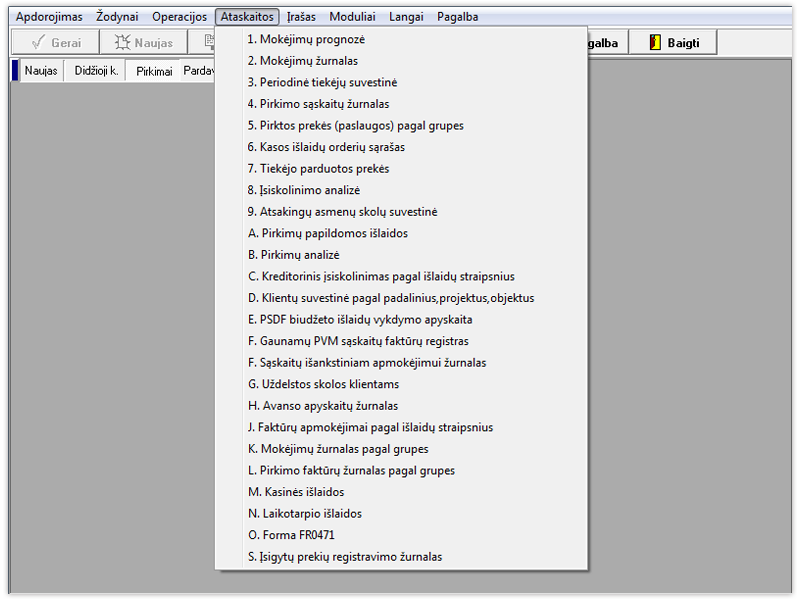Click the Baigti door icon
The height and width of the screenshot is (600, 800).
(655, 42)
